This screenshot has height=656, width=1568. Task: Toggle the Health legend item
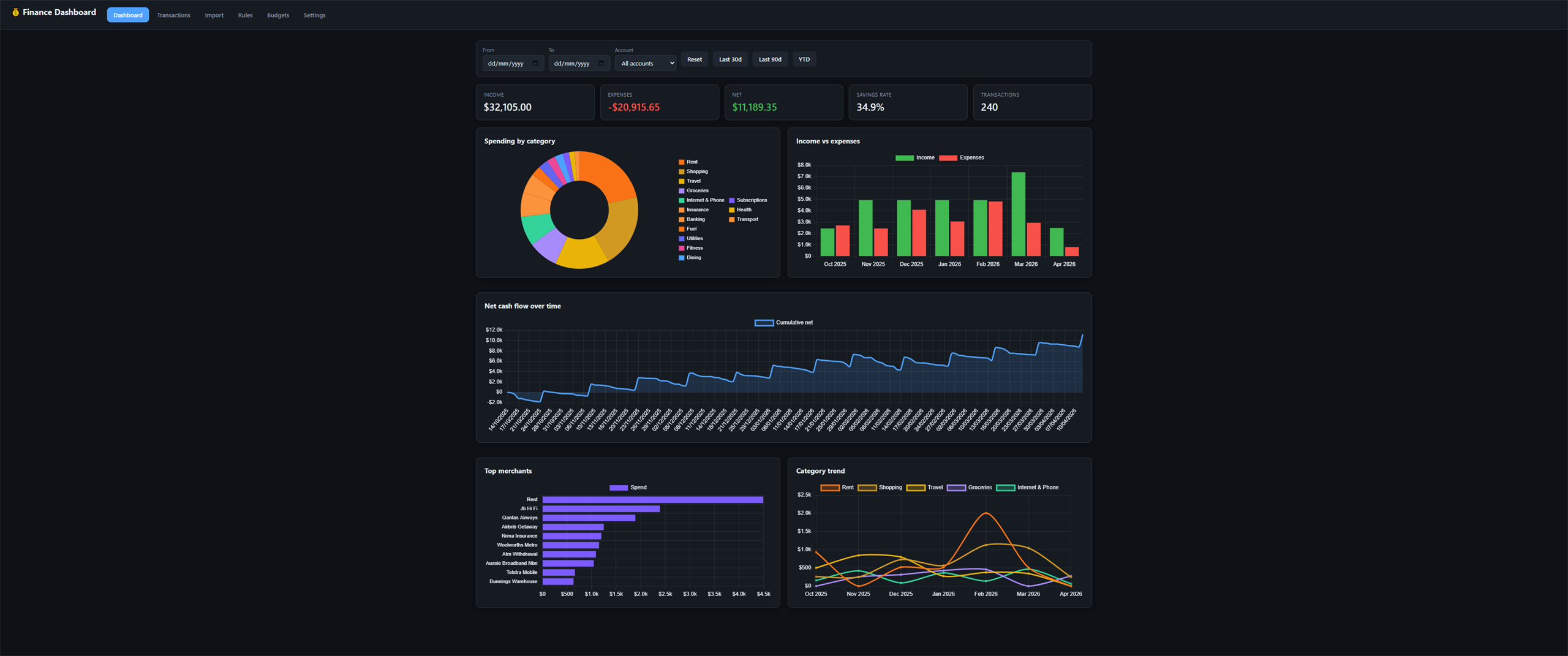click(741, 209)
